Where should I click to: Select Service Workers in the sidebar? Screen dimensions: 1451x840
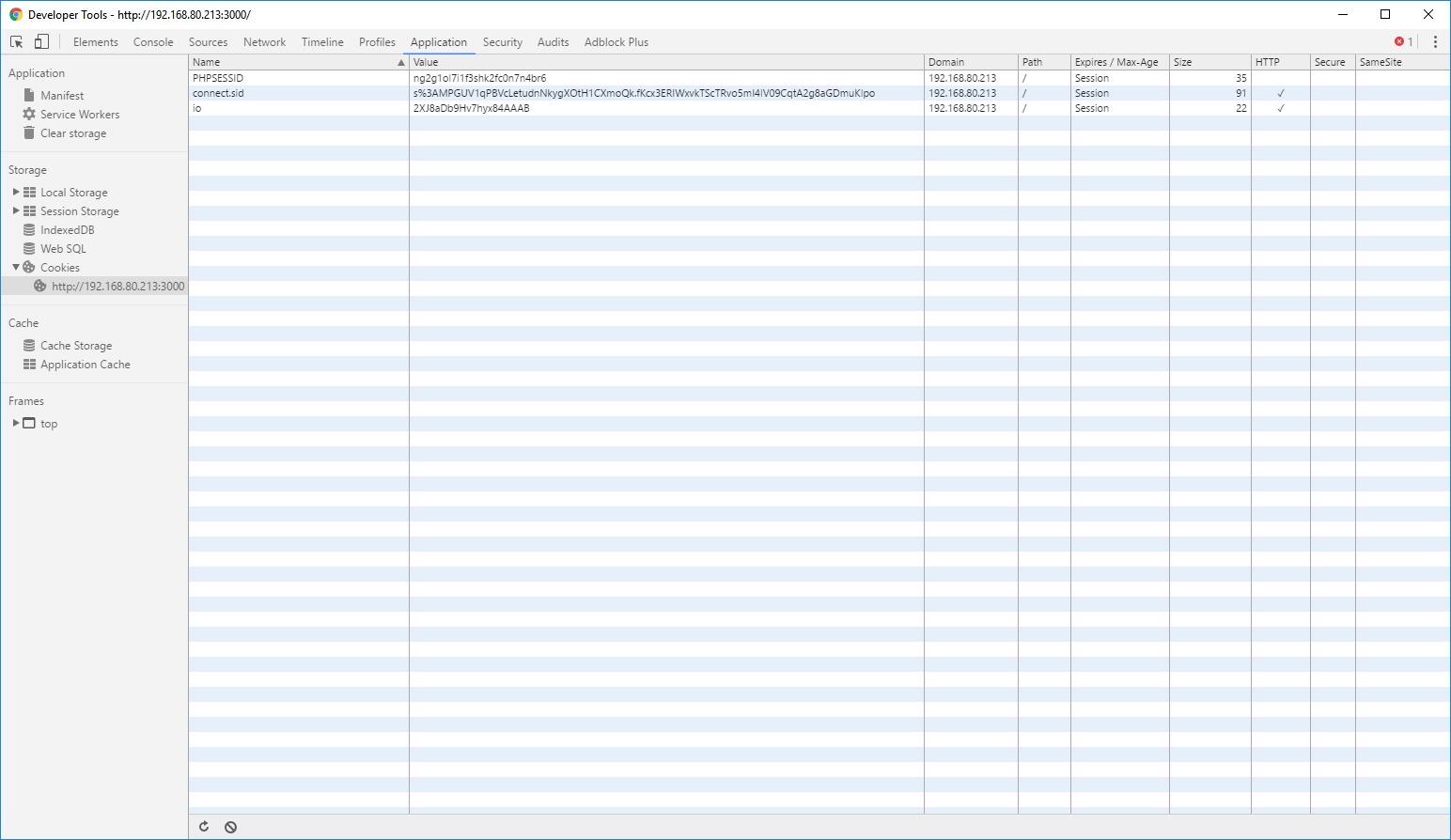(80, 115)
